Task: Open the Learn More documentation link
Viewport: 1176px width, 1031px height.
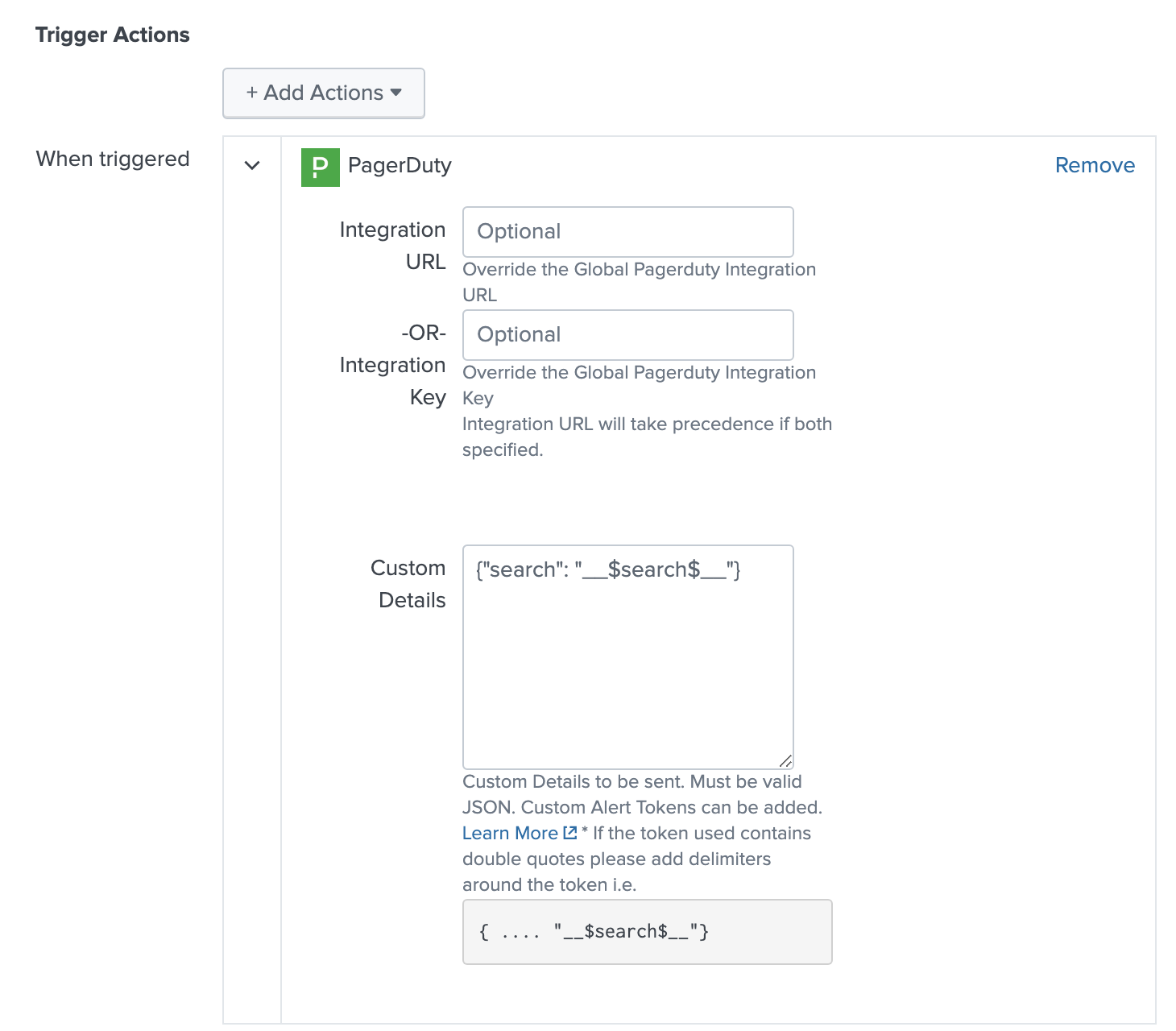Action: pyautogui.click(x=510, y=833)
